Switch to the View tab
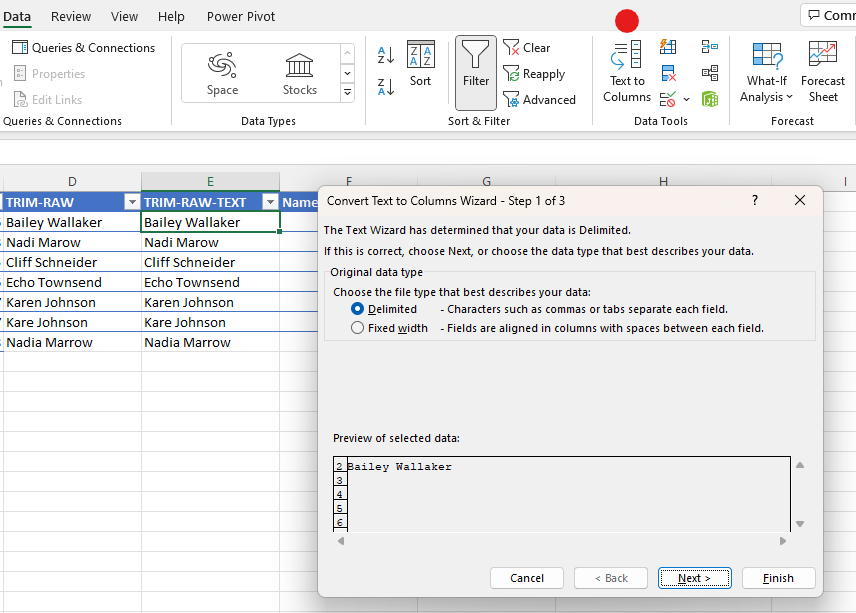Viewport: 856px width, 613px height. [124, 16]
